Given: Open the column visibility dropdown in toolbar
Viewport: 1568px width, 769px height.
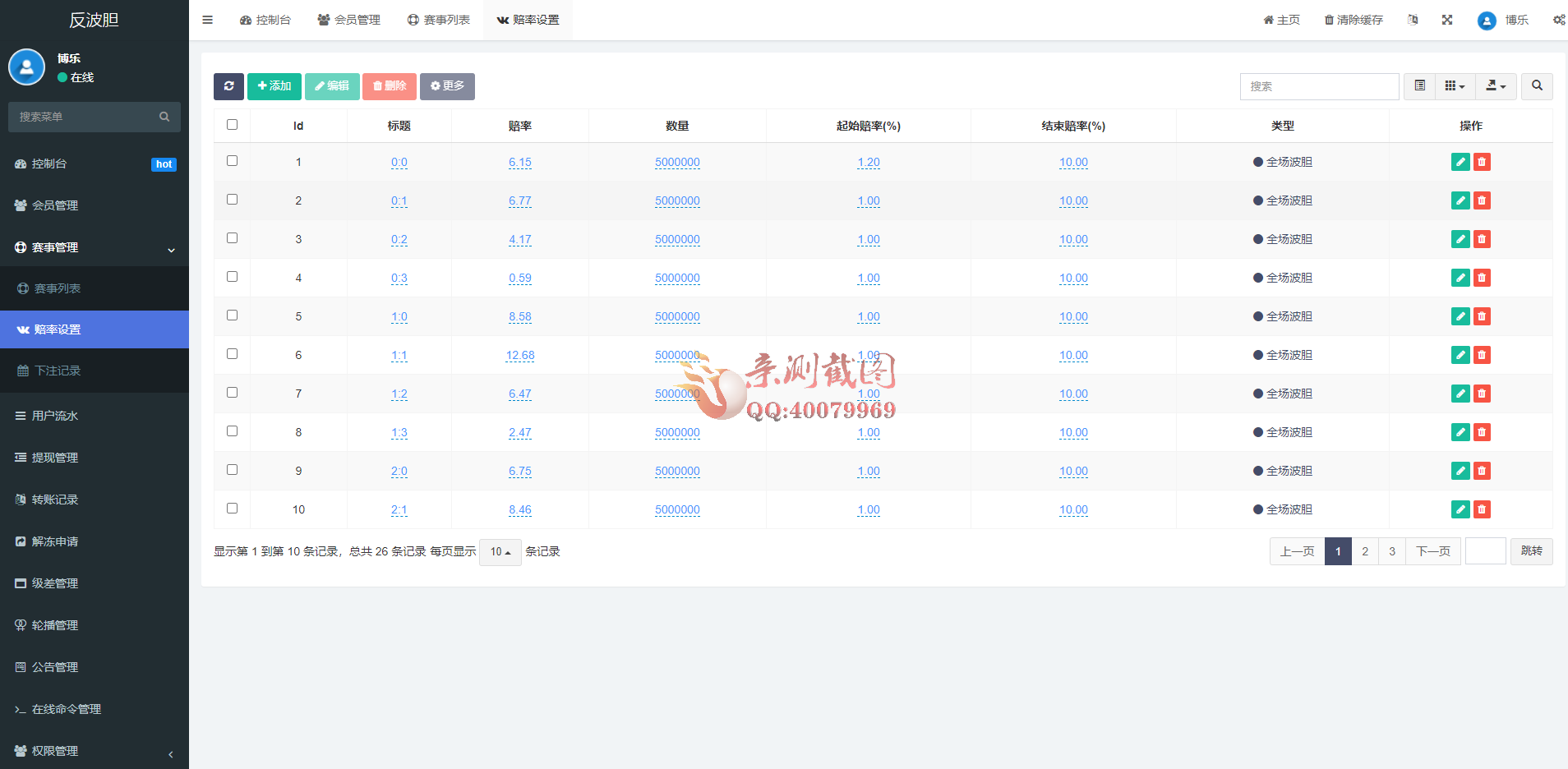Looking at the screenshot, I should click(1455, 86).
